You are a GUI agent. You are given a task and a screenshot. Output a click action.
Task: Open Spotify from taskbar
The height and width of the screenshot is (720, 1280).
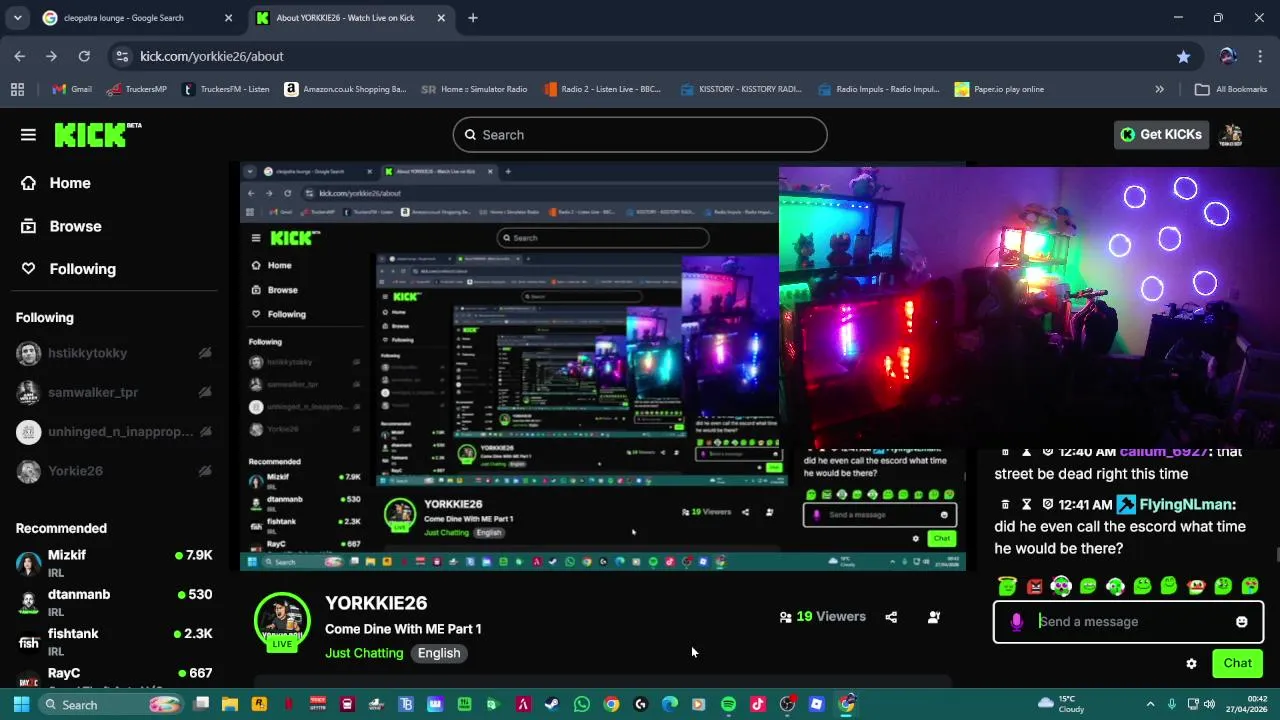pyautogui.click(x=728, y=704)
